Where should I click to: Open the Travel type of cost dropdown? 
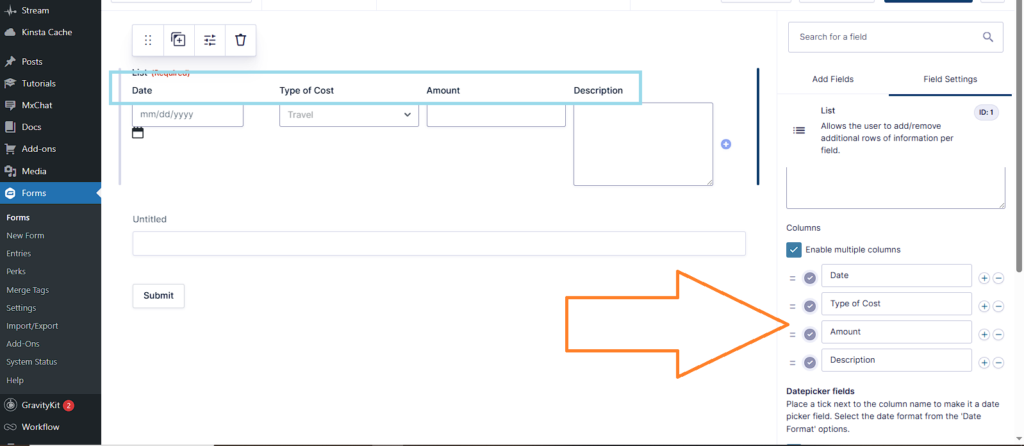pos(349,115)
